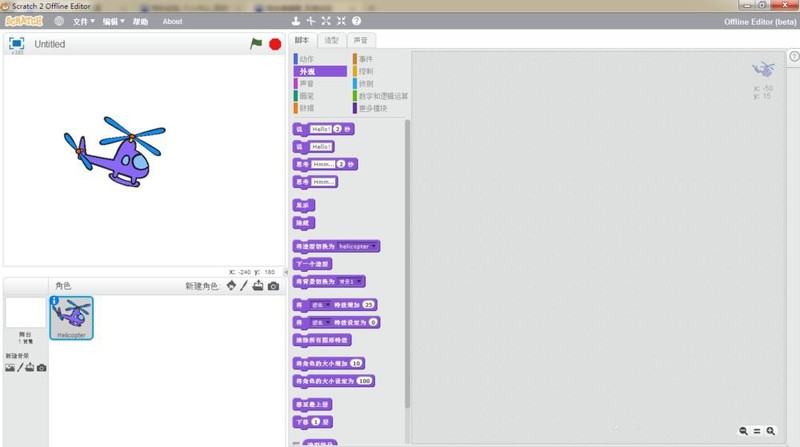Open language selection globe icon
Screen dimensions: 800x447
tap(59, 21)
